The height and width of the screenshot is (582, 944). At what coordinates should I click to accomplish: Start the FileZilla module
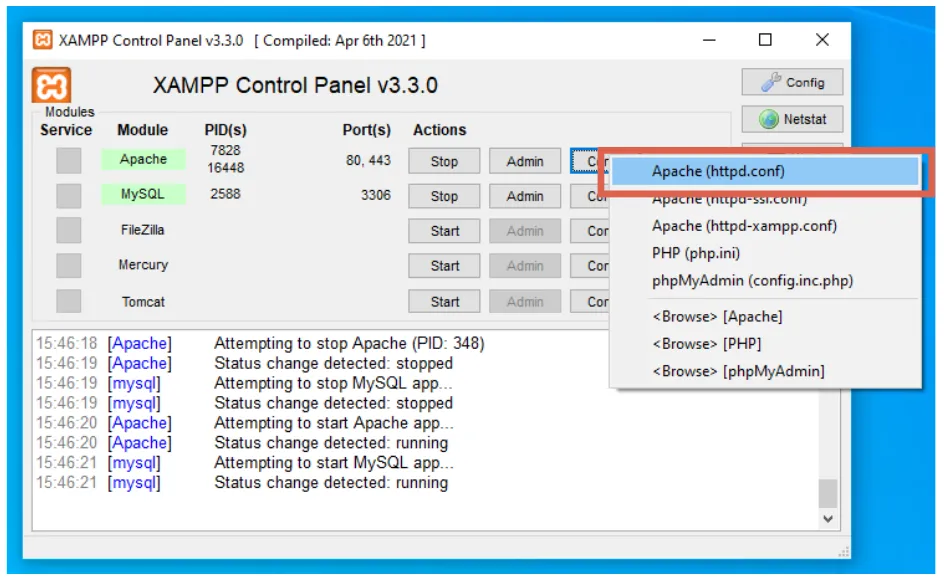[443, 231]
